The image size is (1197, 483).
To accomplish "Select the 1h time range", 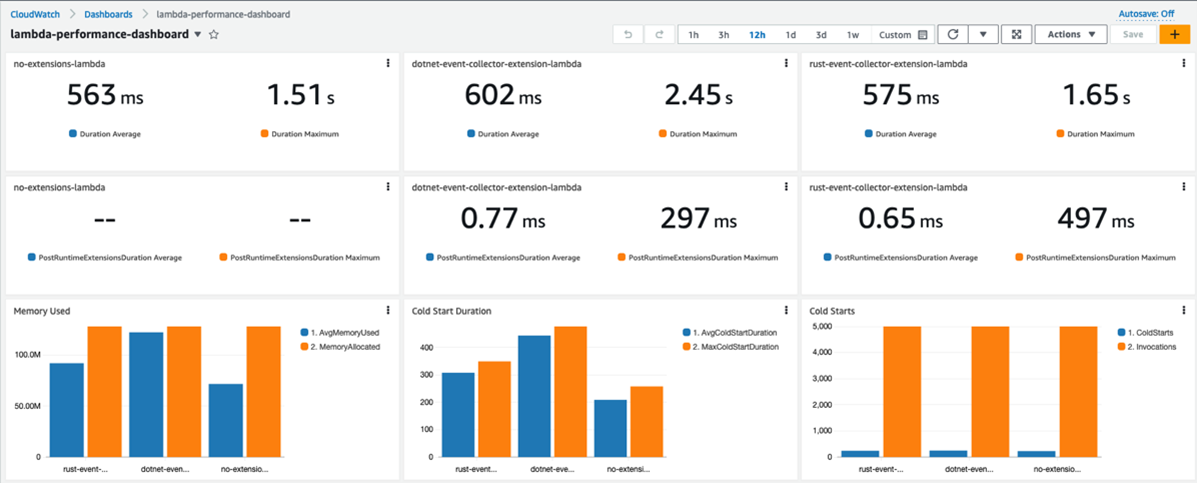I will [x=694, y=35].
